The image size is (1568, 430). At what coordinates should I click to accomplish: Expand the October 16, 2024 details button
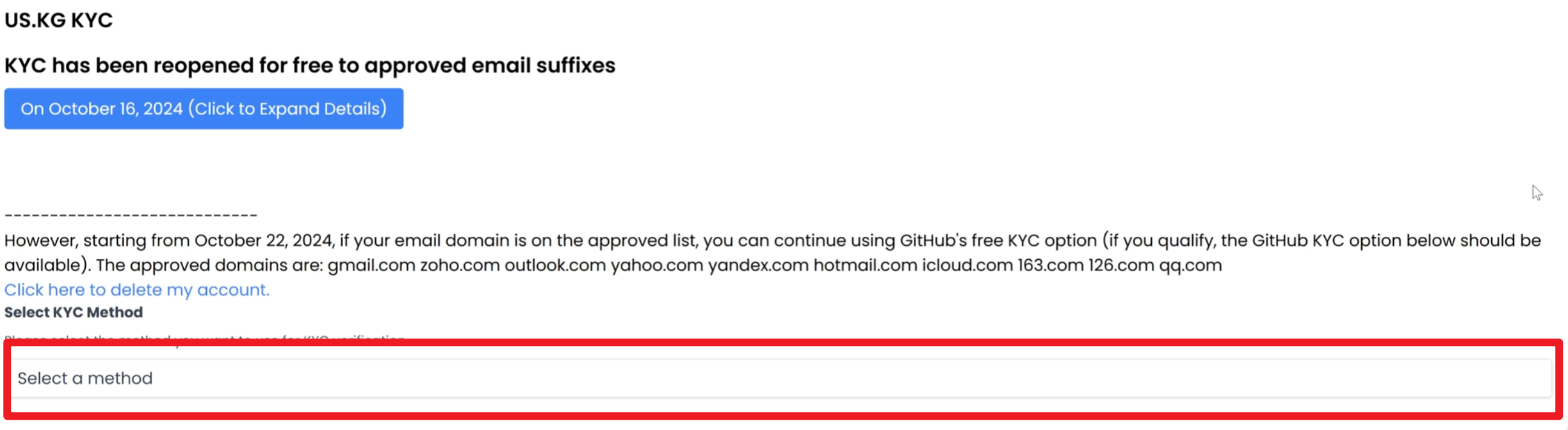(x=204, y=109)
